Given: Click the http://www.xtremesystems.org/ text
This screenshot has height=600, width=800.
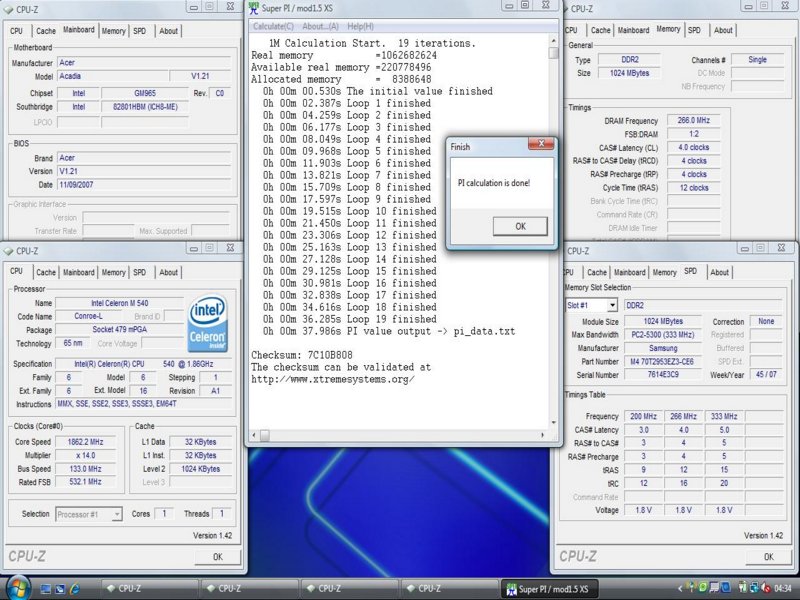Looking at the screenshot, I should [x=333, y=379].
